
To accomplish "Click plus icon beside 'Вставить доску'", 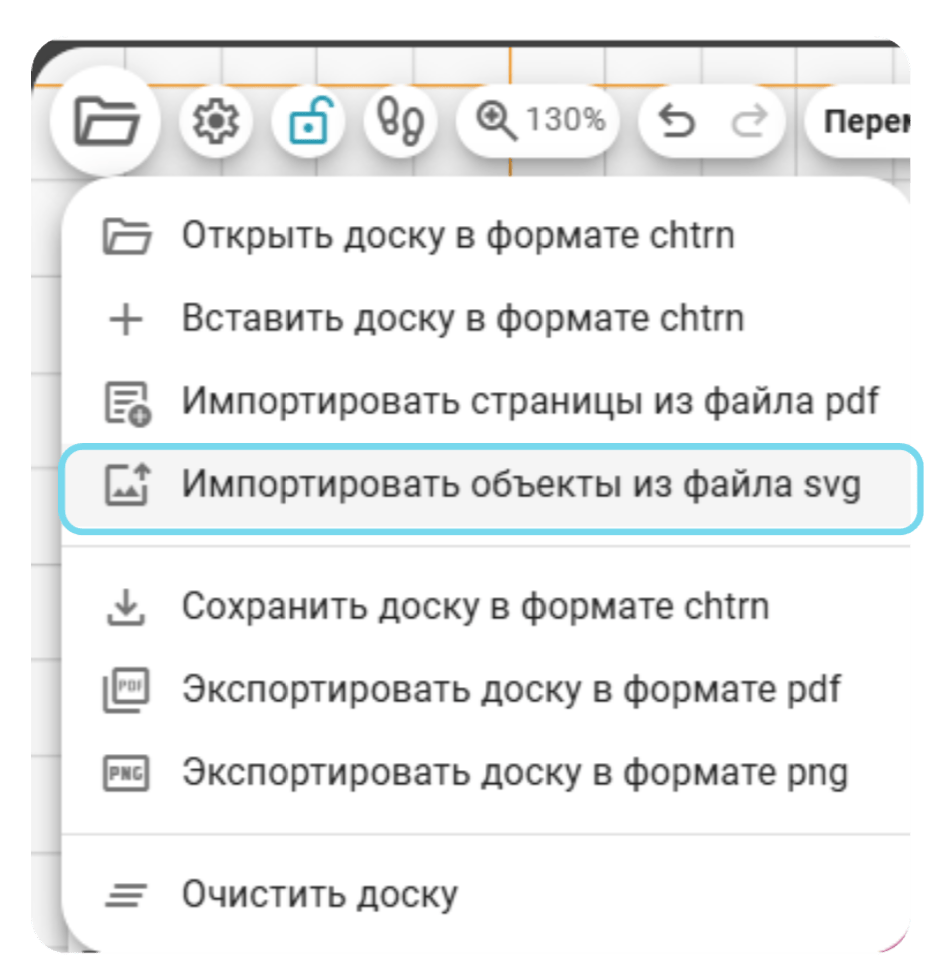I will tap(126, 320).
